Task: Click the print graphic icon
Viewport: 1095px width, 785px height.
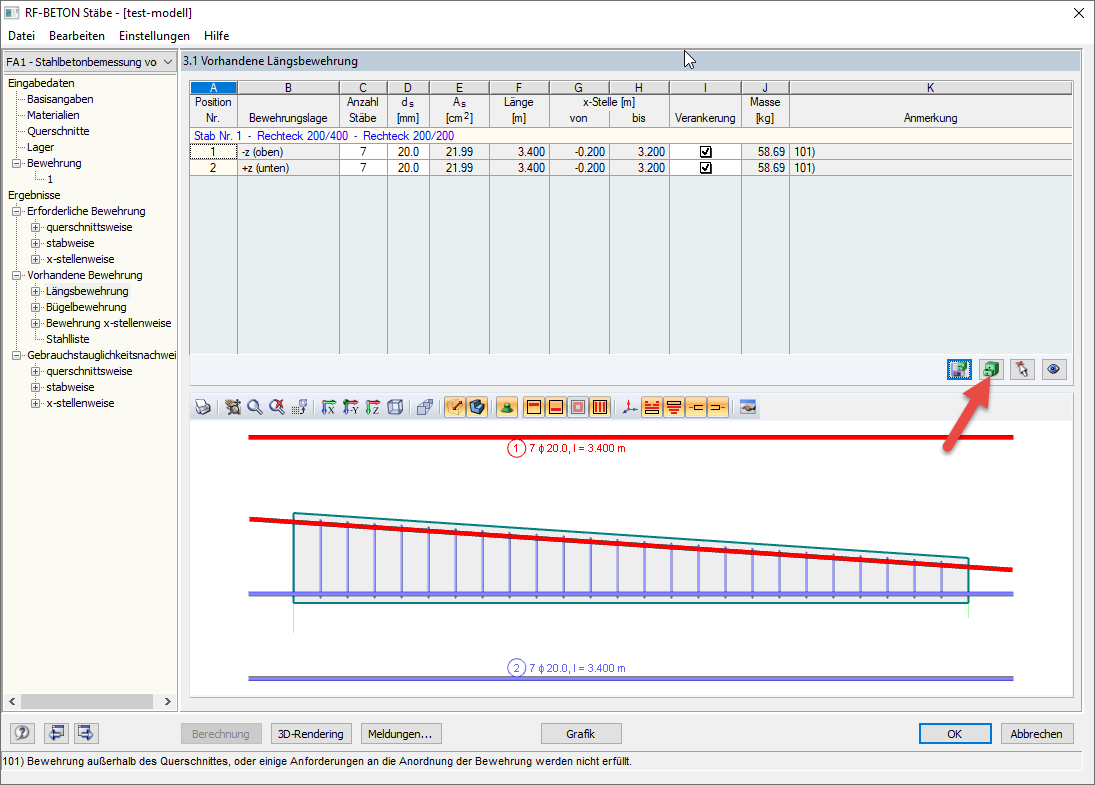Action: [x=203, y=407]
